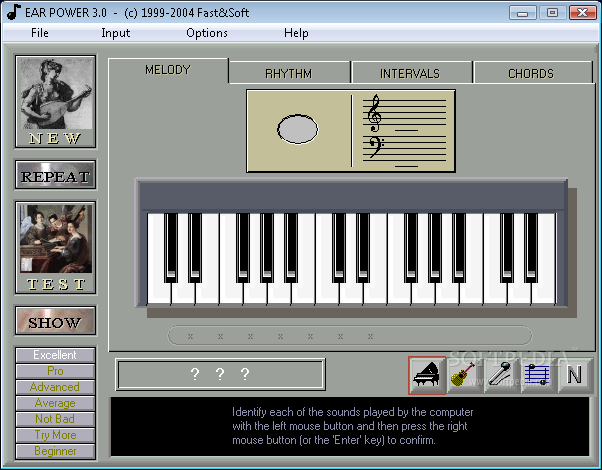
Task: Open the INTERVALS tab
Action: [x=410, y=73]
